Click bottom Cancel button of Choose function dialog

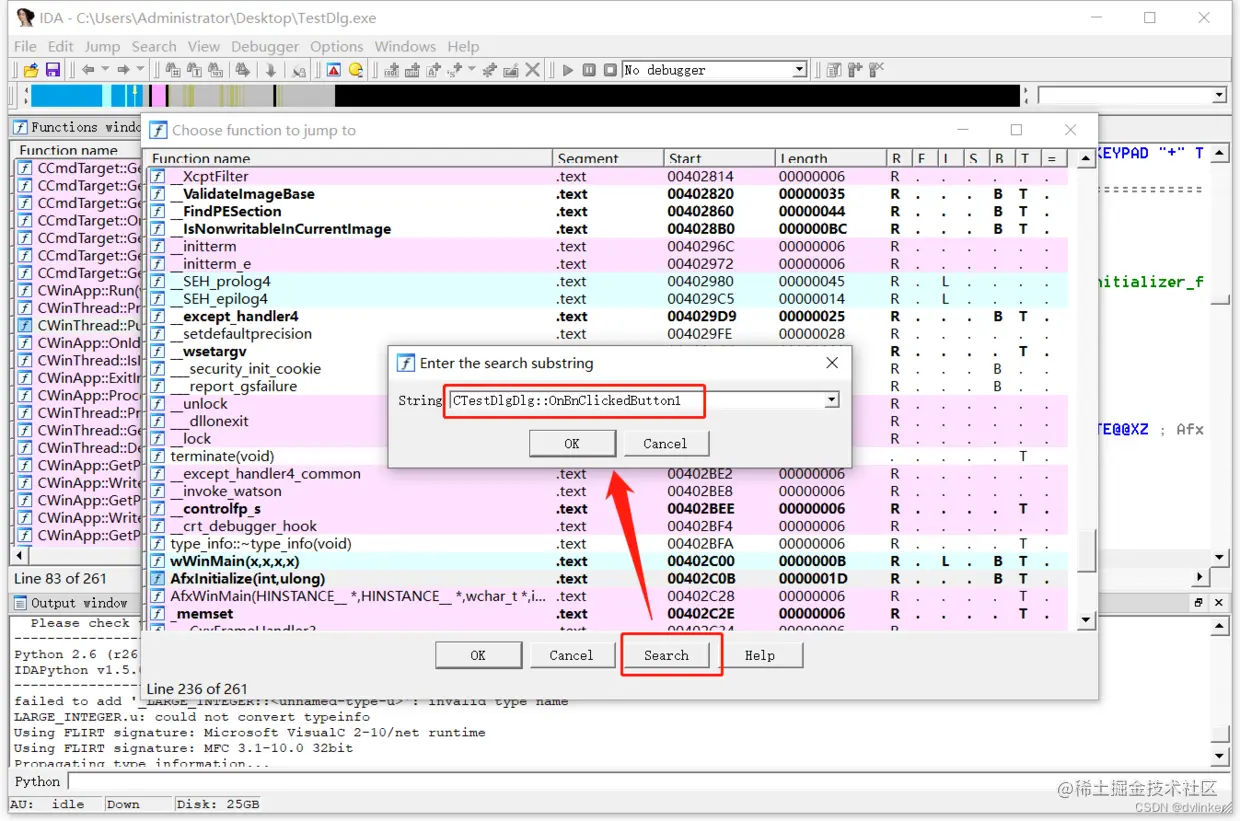(x=571, y=655)
